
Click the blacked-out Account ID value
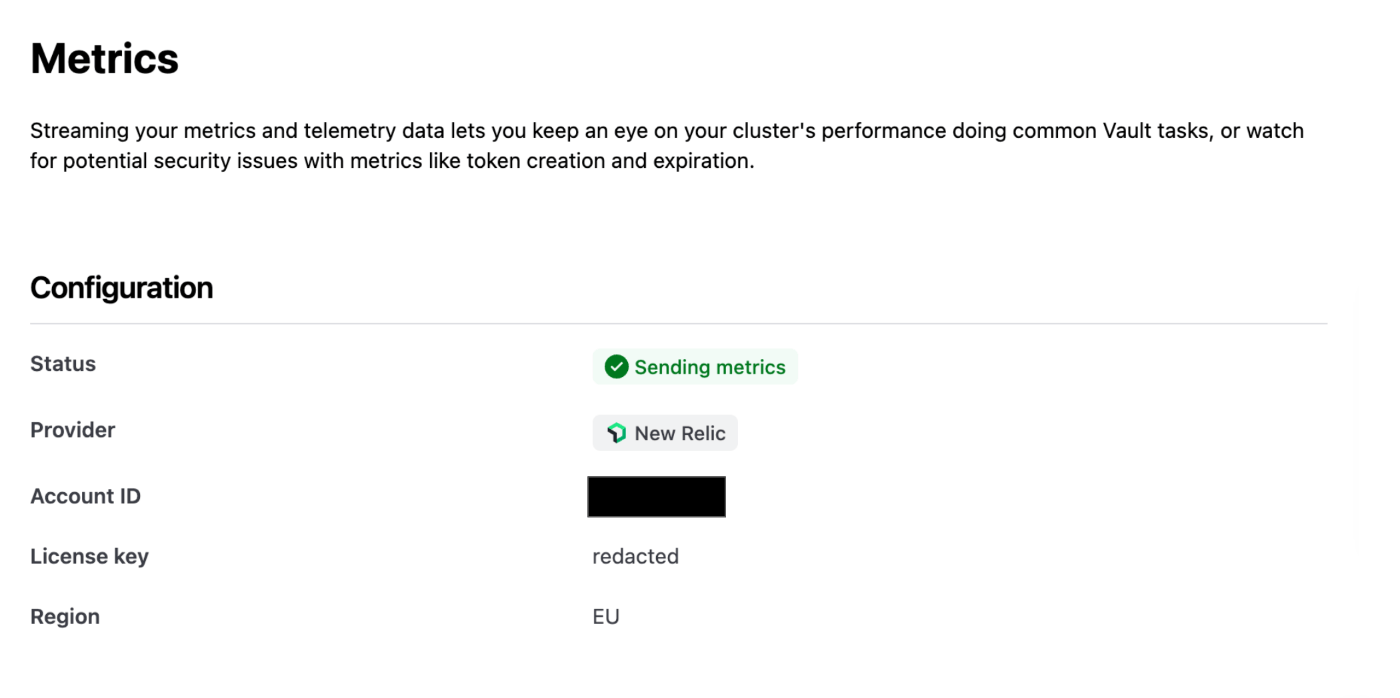tap(656, 497)
